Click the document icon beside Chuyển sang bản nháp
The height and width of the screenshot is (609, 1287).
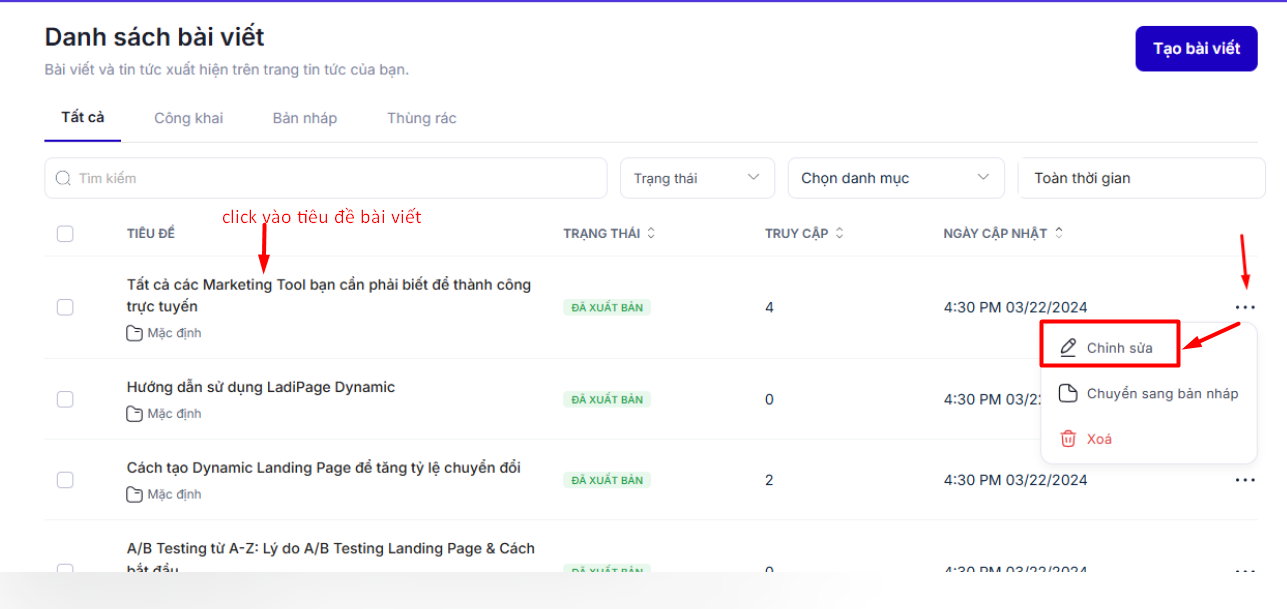[x=1068, y=393]
